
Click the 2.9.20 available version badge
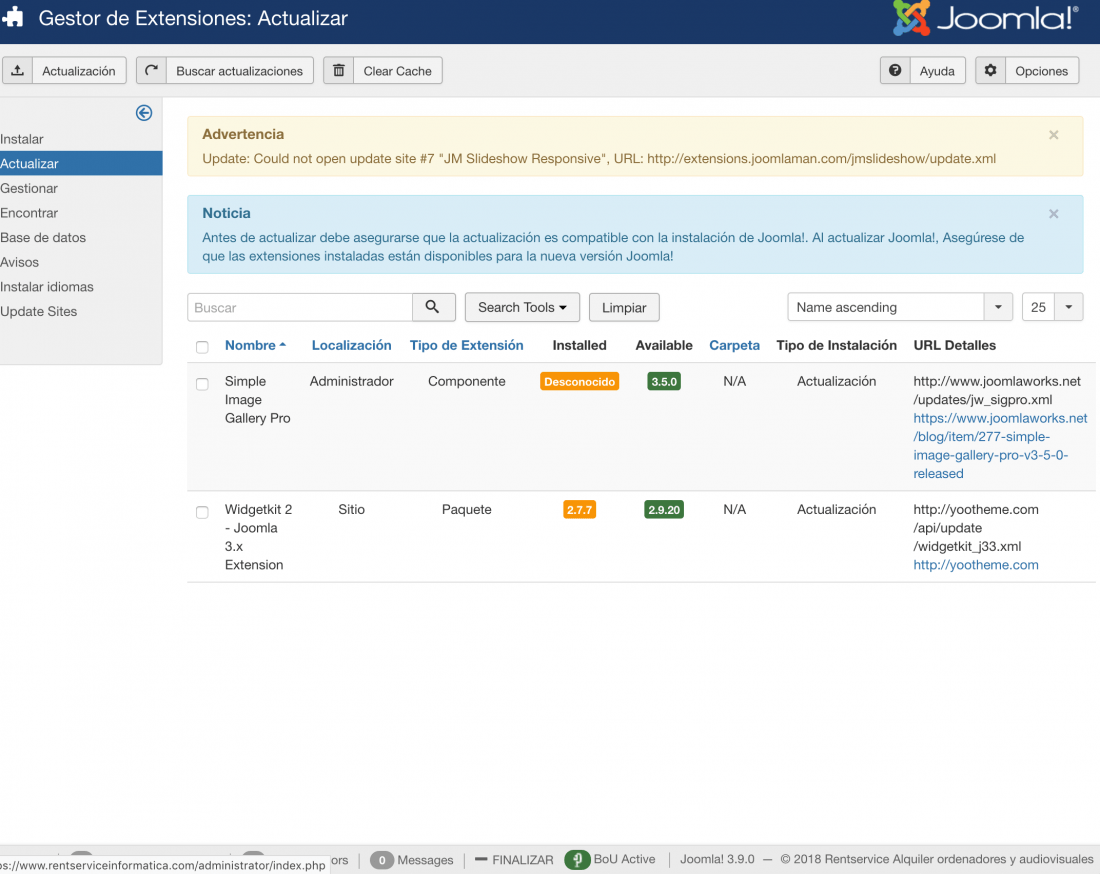coord(664,510)
